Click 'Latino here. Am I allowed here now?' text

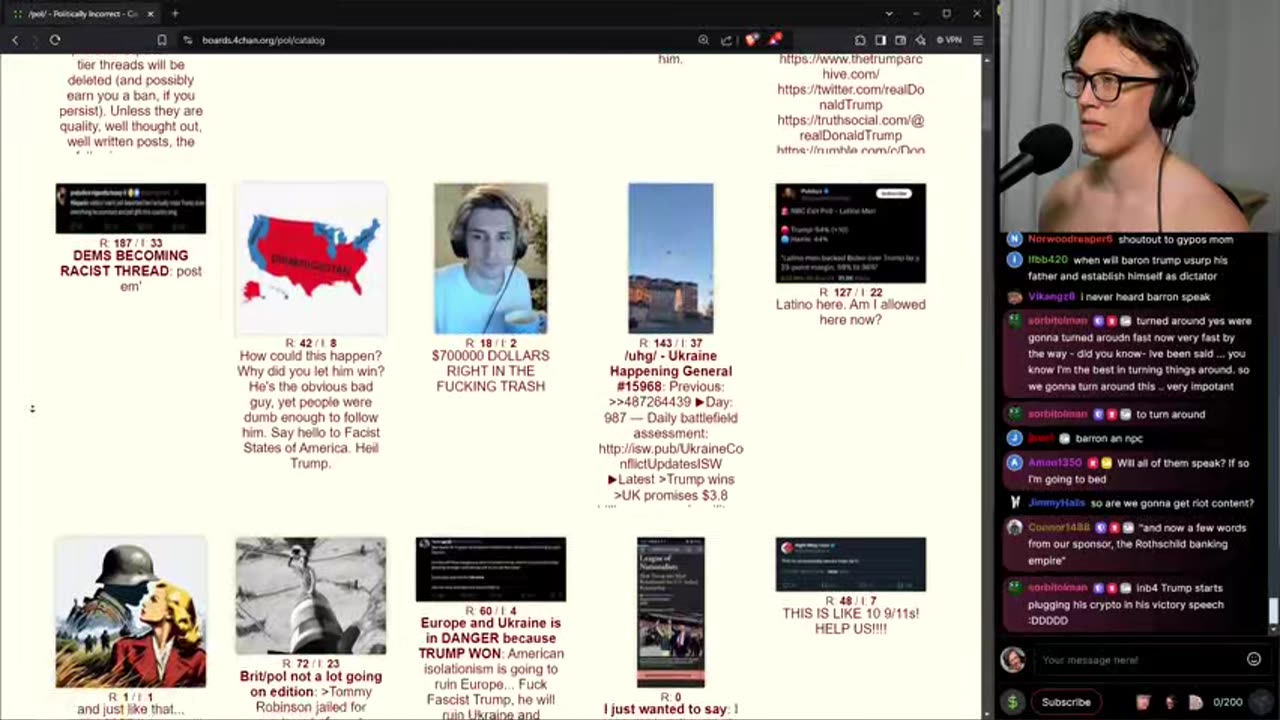point(850,312)
